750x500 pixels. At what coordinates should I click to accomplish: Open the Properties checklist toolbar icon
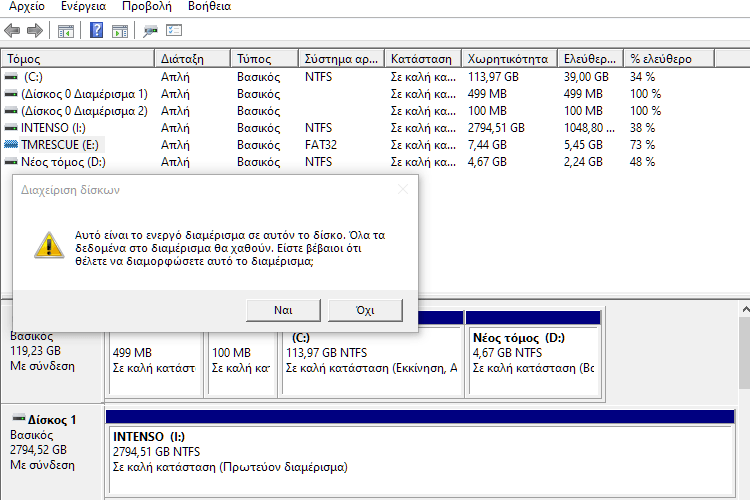(174, 31)
